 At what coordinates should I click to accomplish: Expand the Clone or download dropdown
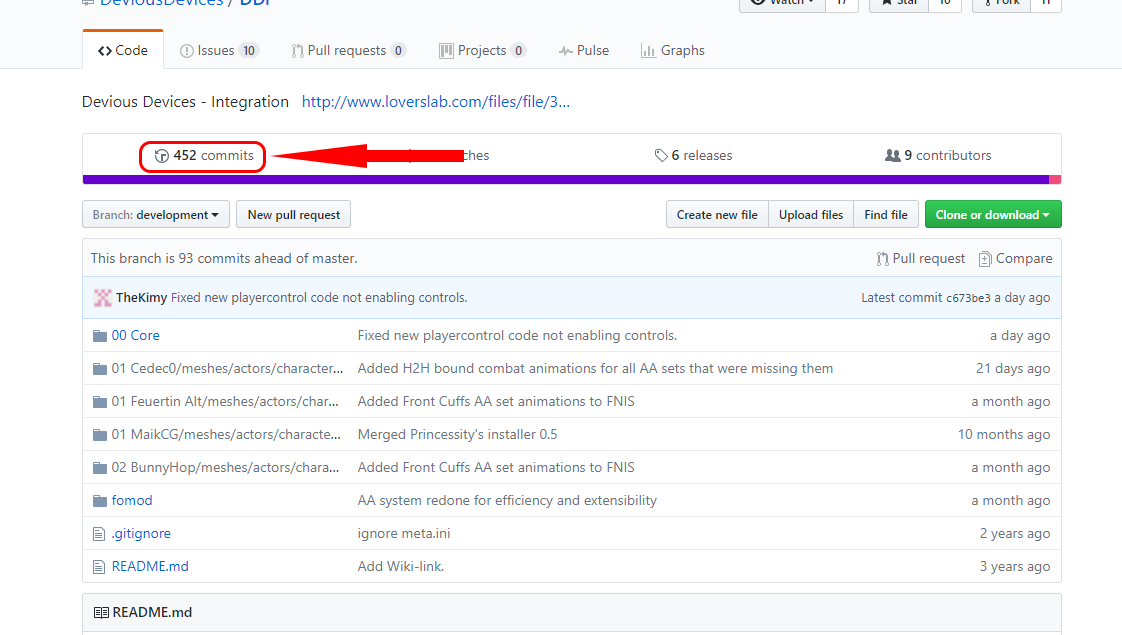(993, 214)
